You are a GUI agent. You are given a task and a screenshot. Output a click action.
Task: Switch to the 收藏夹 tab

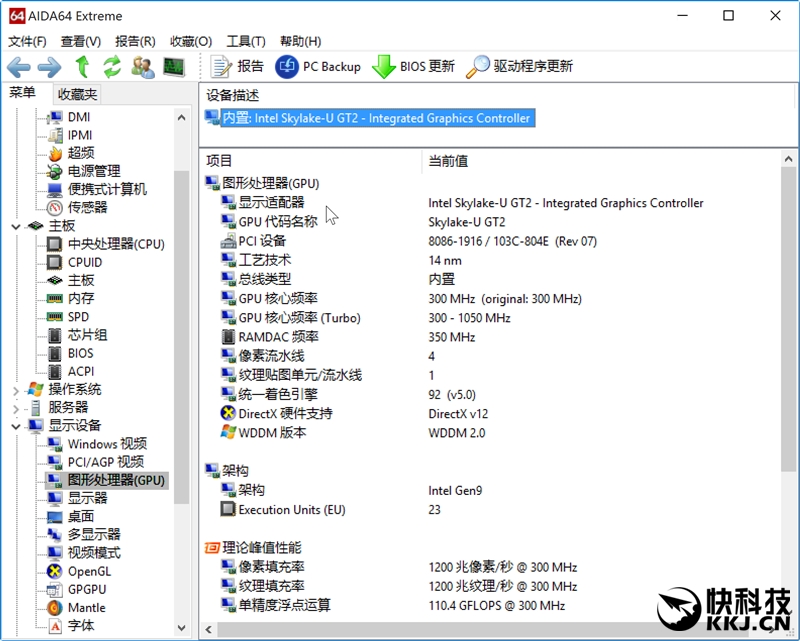point(77,94)
